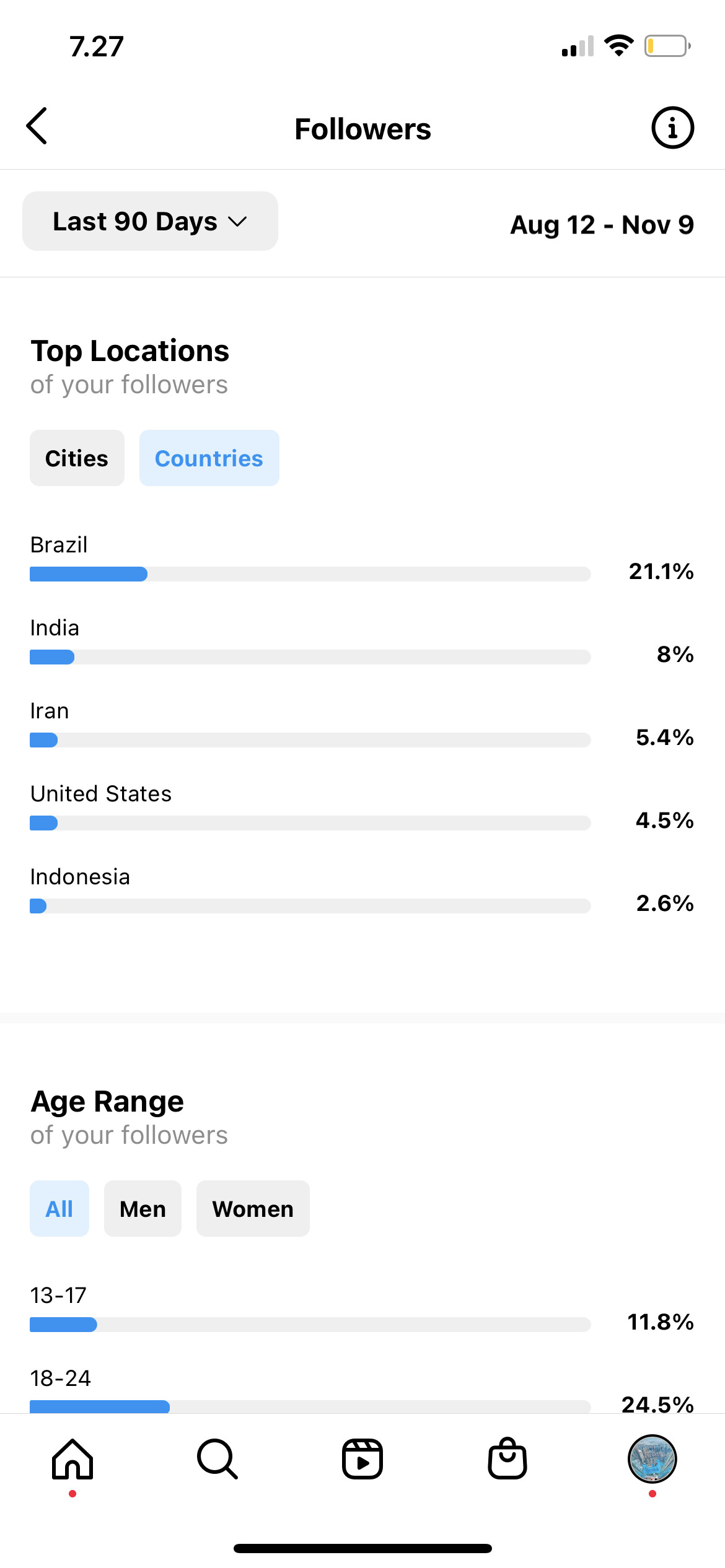
Task: Open the Home feed tab
Action: 72,1460
